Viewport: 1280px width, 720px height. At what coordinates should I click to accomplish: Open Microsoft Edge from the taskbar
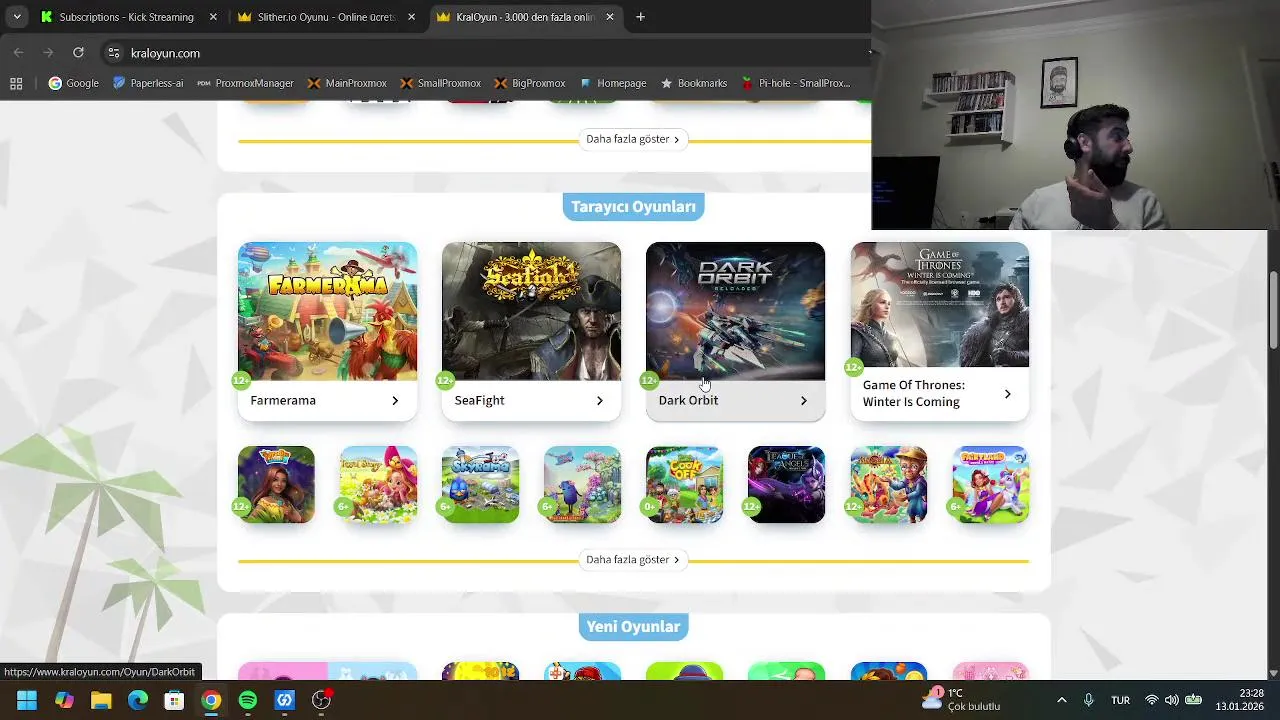(138, 700)
